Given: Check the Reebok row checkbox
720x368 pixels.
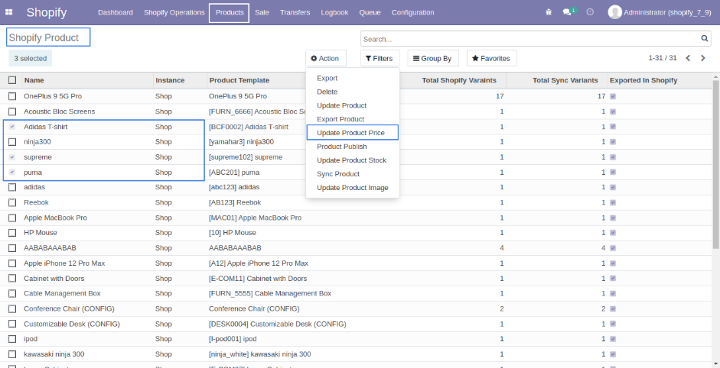Looking at the screenshot, I should click(x=12, y=203).
